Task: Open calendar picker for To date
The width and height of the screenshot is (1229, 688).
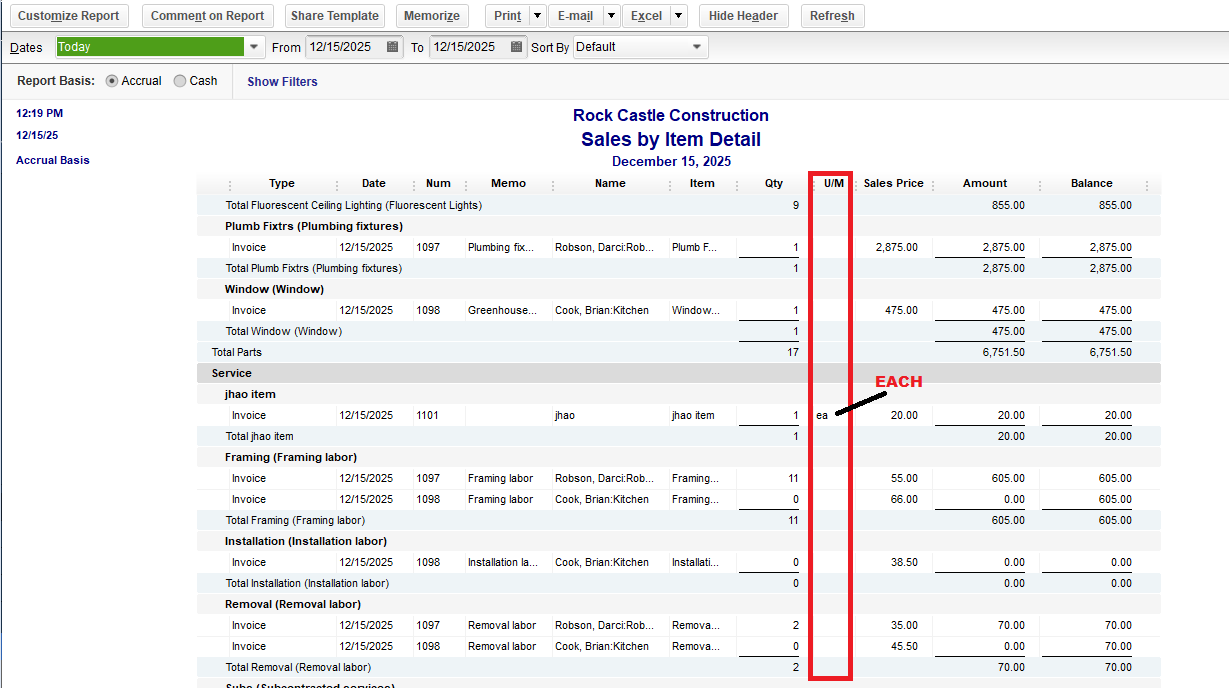Action: click(516, 47)
